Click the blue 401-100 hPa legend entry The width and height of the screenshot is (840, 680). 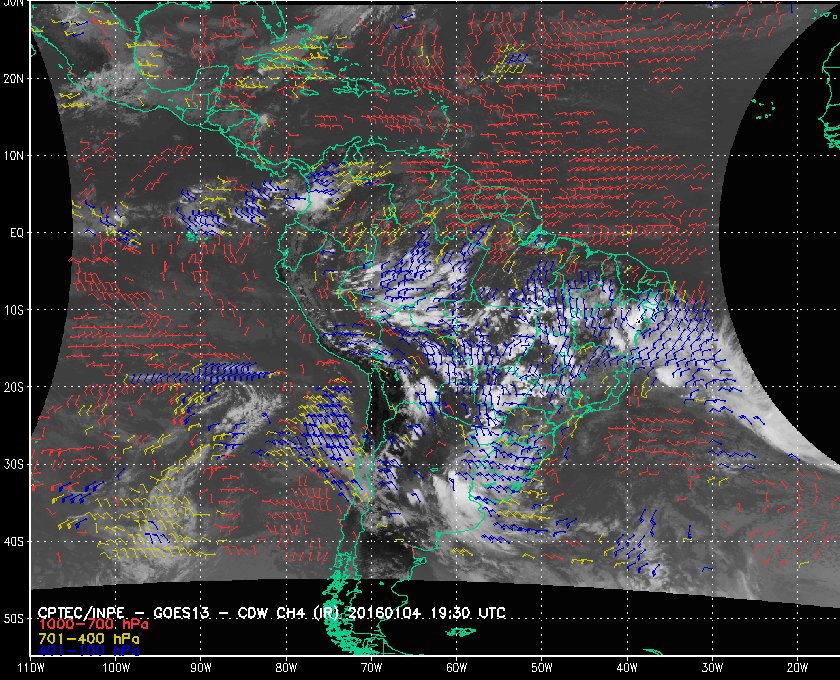[x=88, y=651]
